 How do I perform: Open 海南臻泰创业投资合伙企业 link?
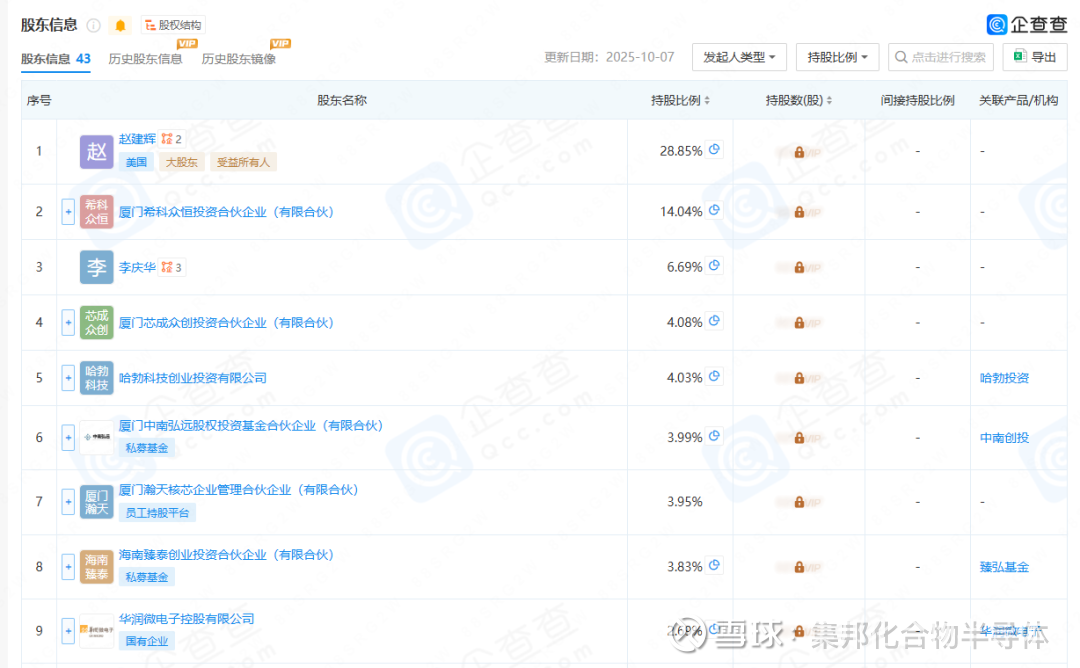(226, 554)
